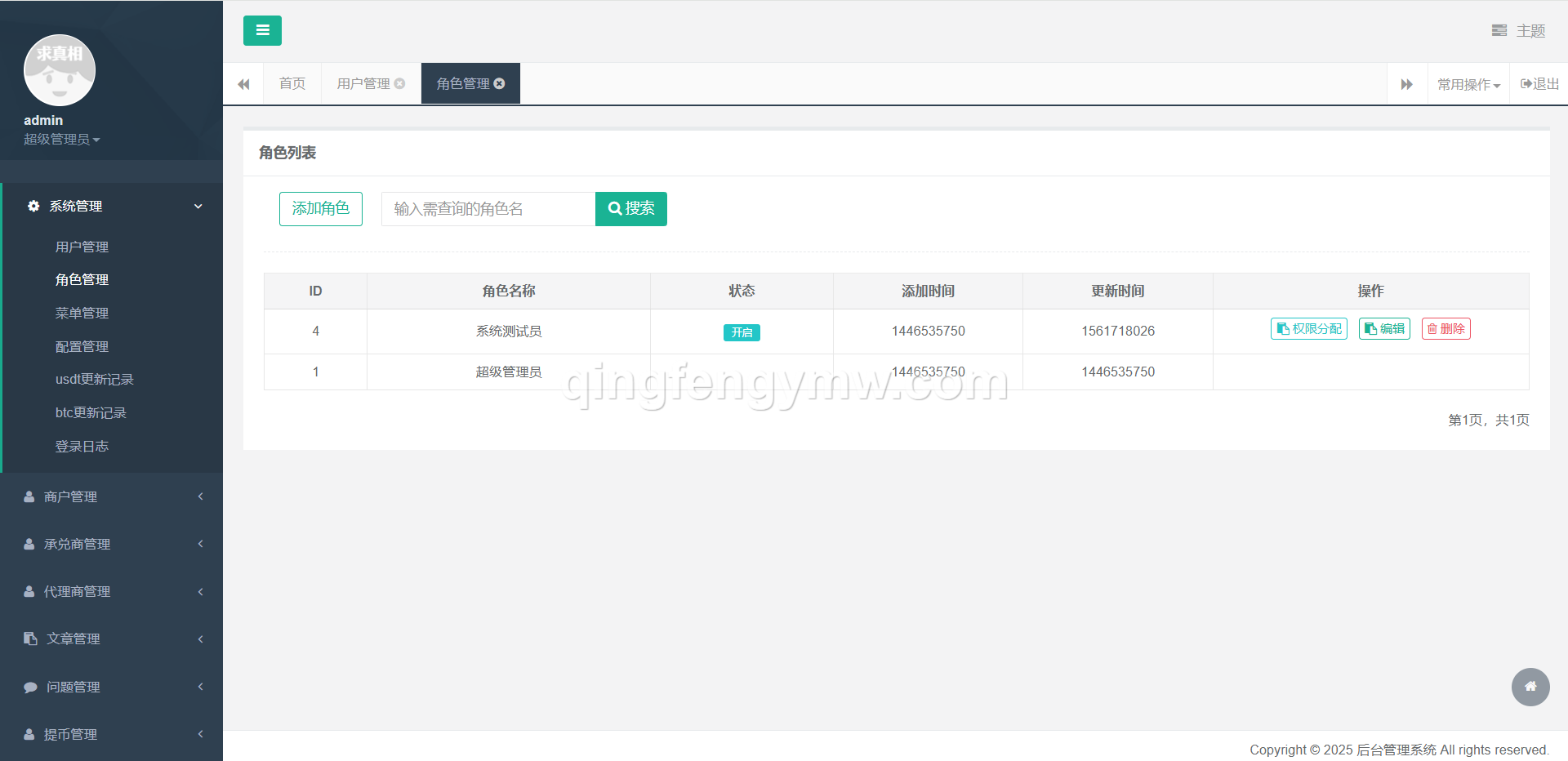Collapse the 系统管理 menu chevron

[198, 207]
